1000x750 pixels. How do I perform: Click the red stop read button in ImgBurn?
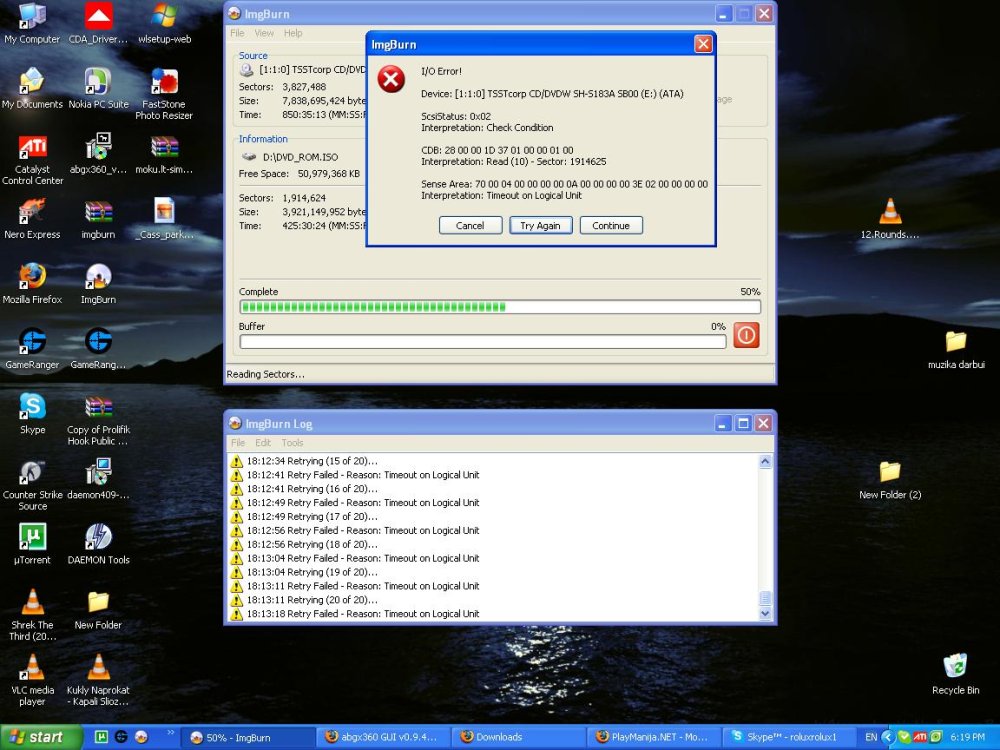point(746,335)
